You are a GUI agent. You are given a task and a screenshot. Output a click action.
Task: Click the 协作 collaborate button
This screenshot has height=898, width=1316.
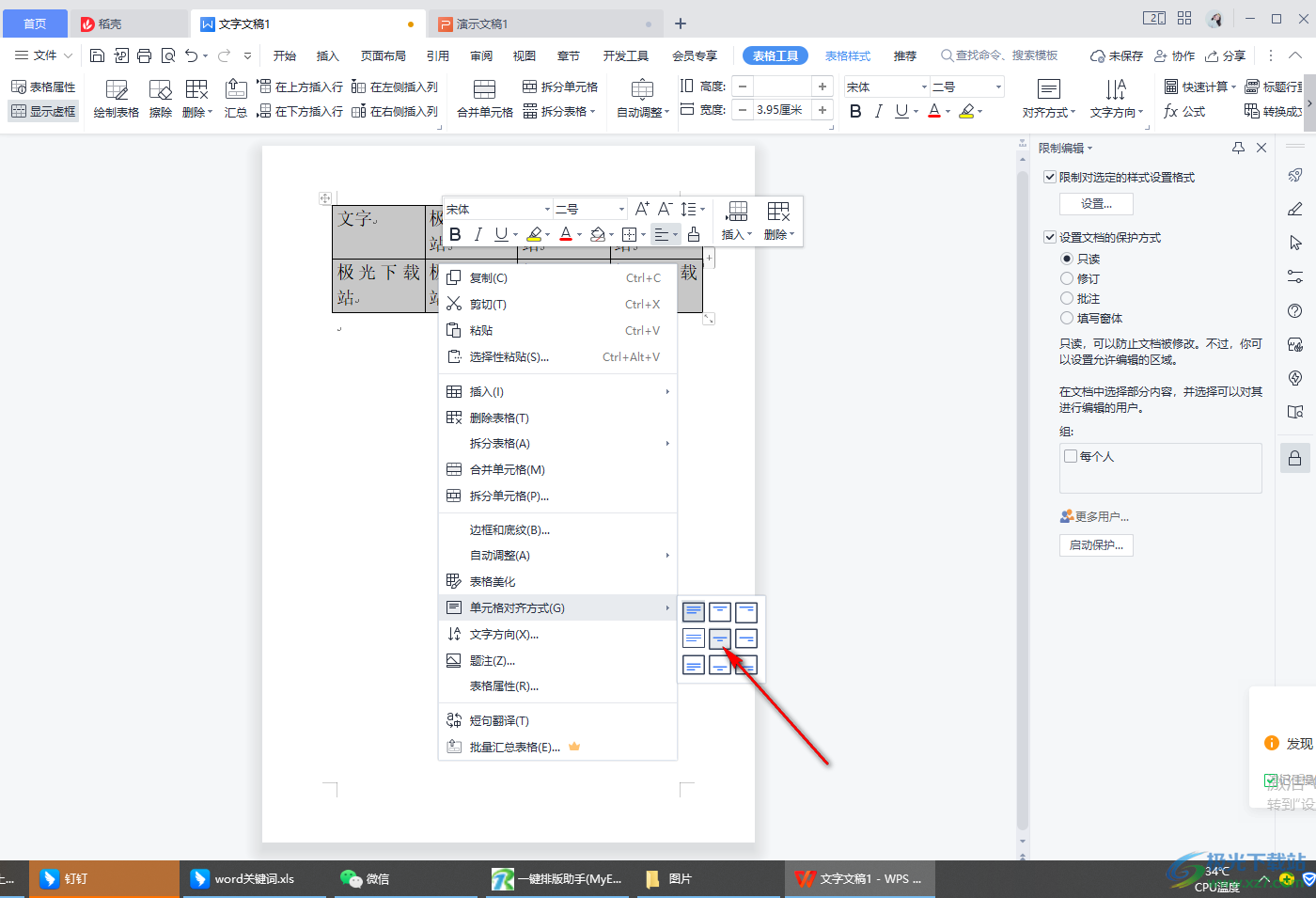1175,55
